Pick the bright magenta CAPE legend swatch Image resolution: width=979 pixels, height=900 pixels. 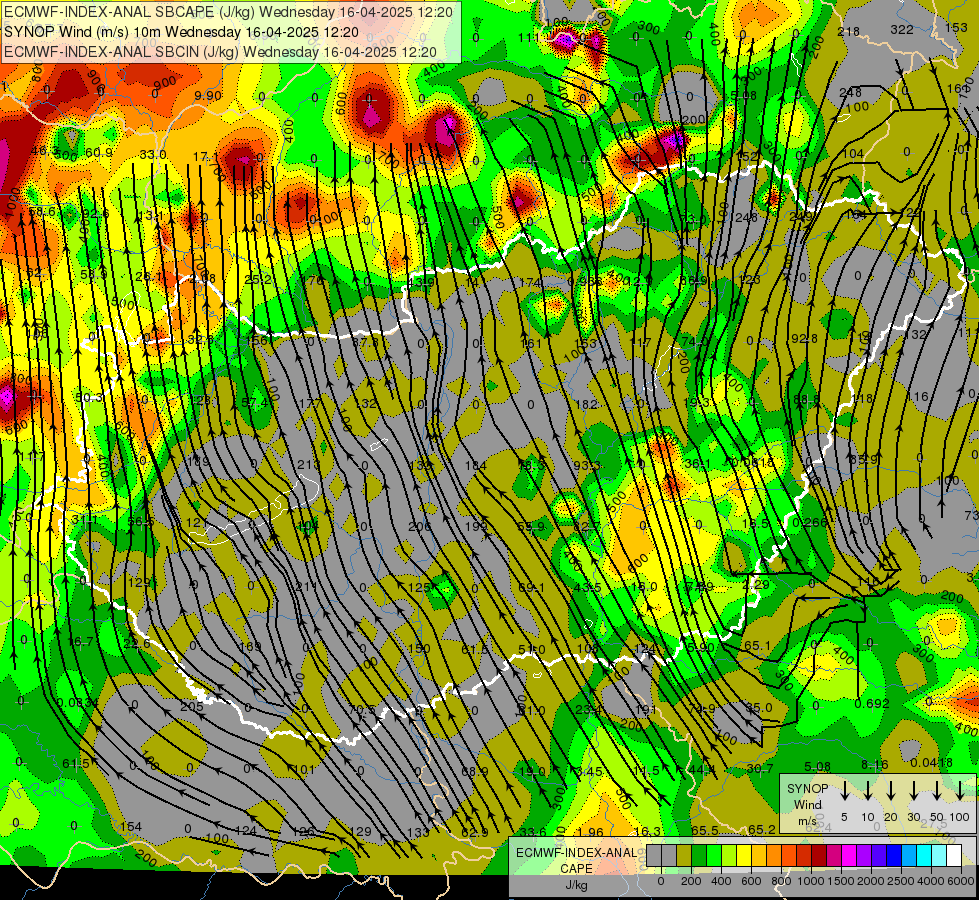pyautogui.click(x=850, y=855)
